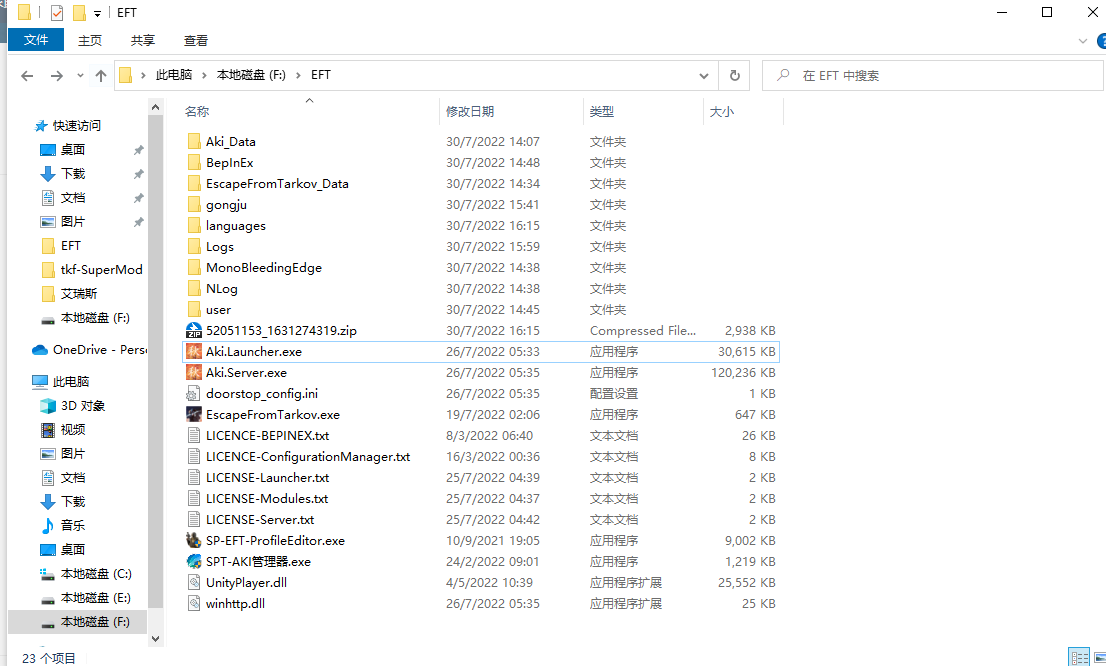
Task: Click the EscapeFromTarkov.exe file icon
Action: coord(194,414)
